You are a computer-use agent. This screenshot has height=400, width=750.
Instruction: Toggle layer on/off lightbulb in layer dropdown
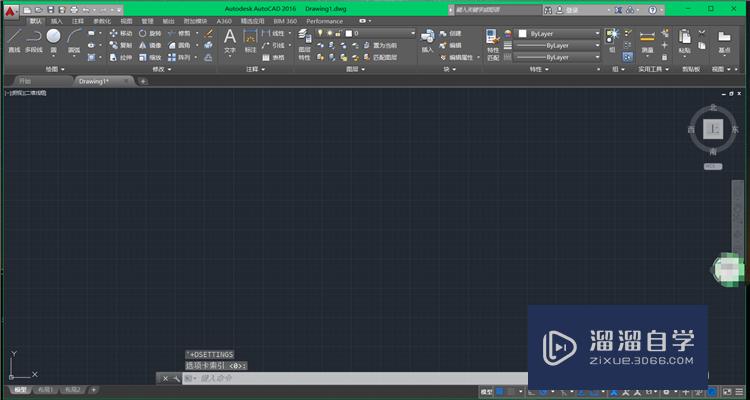(321, 33)
